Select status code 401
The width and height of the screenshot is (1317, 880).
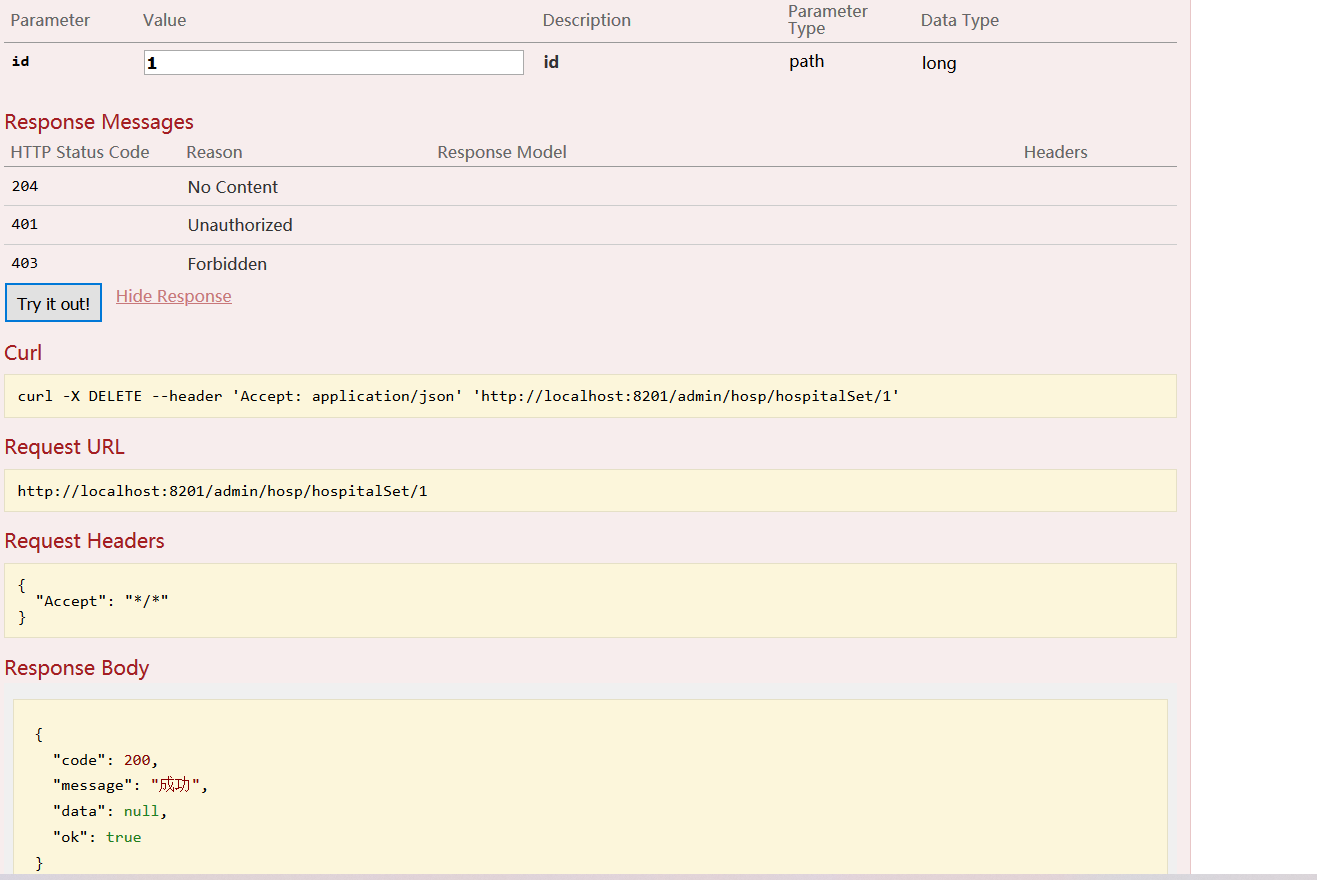coord(25,224)
